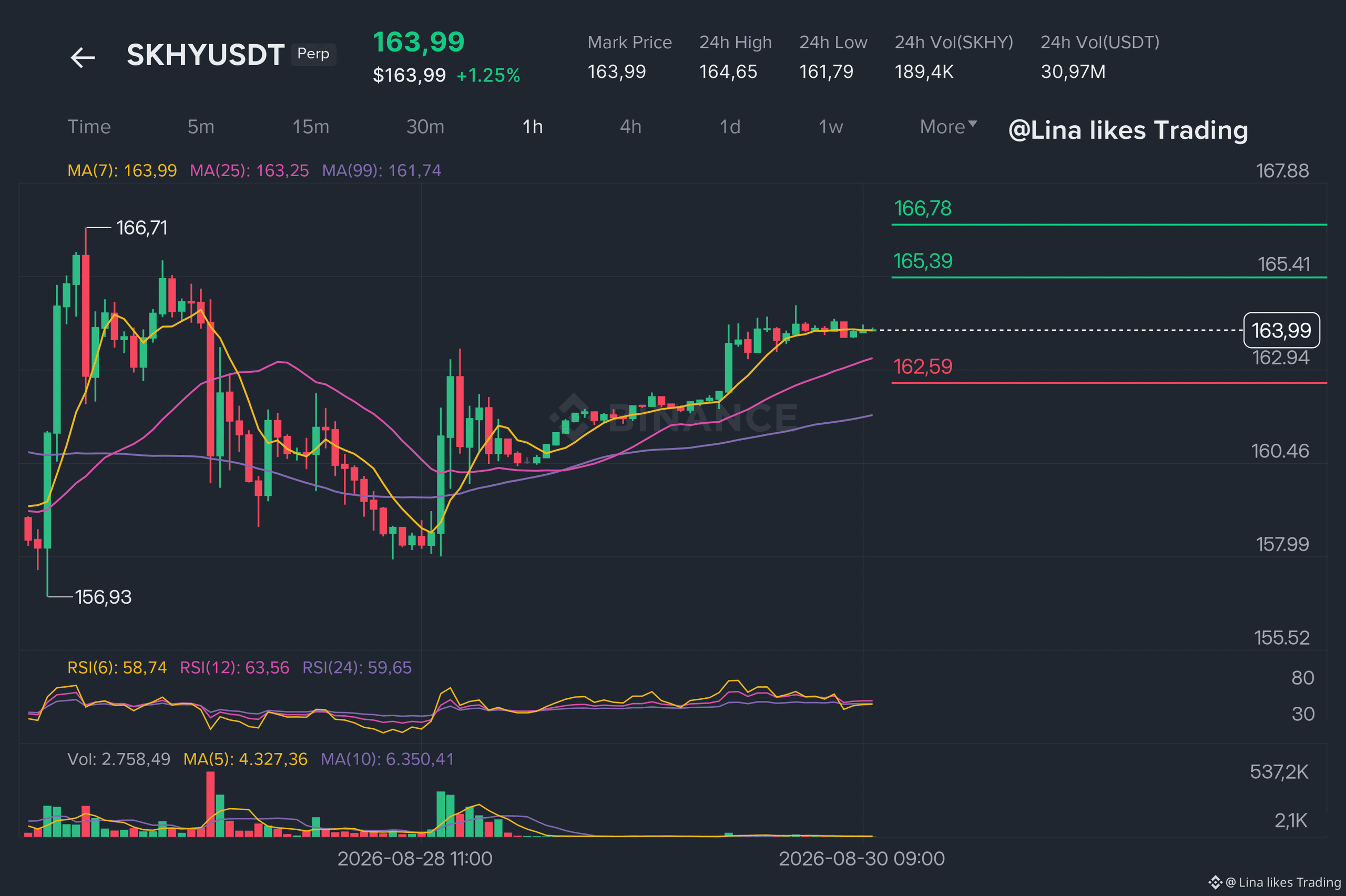The image size is (1346, 896).
Task: Select the red 162,59 stop line label
Action: tap(923, 367)
